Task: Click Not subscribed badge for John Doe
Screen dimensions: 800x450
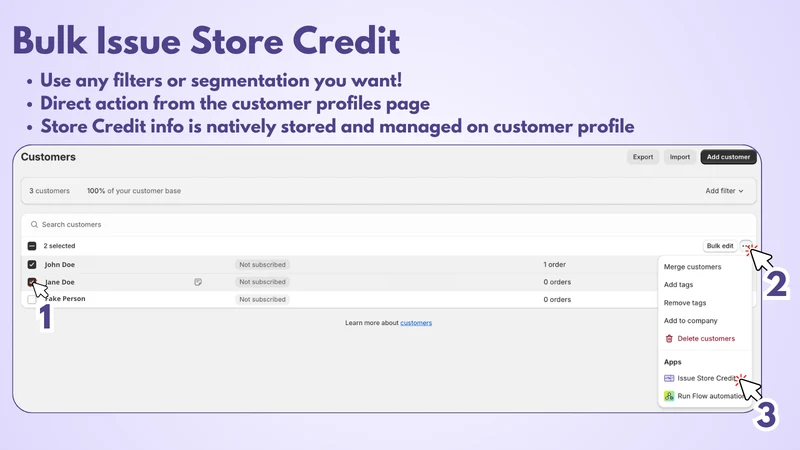Action: click(262, 265)
